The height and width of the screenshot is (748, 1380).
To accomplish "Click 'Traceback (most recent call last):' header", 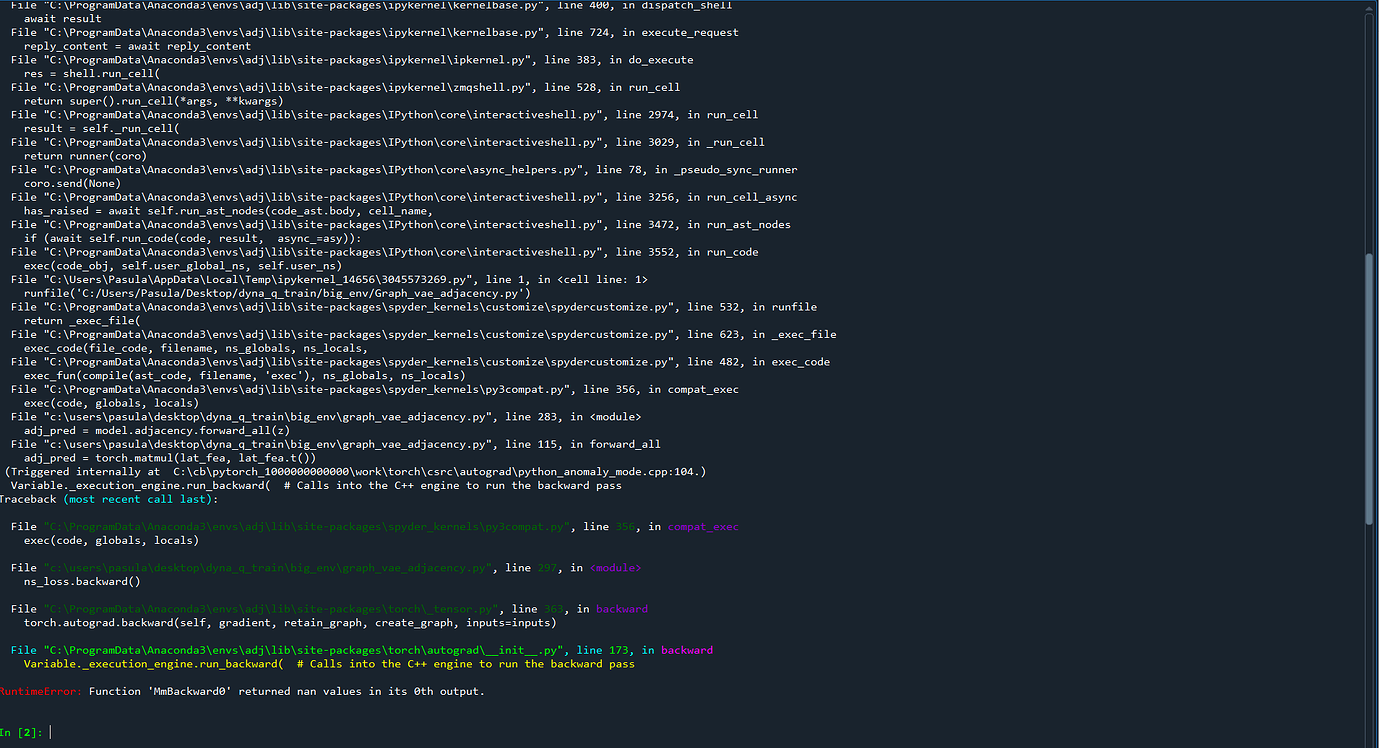I will tap(108, 498).
